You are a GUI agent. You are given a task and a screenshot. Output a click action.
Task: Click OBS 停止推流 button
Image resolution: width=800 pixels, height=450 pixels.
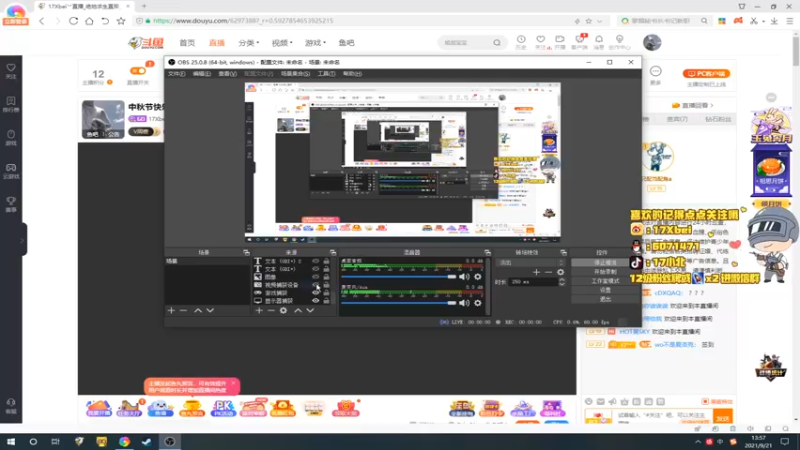pos(605,262)
